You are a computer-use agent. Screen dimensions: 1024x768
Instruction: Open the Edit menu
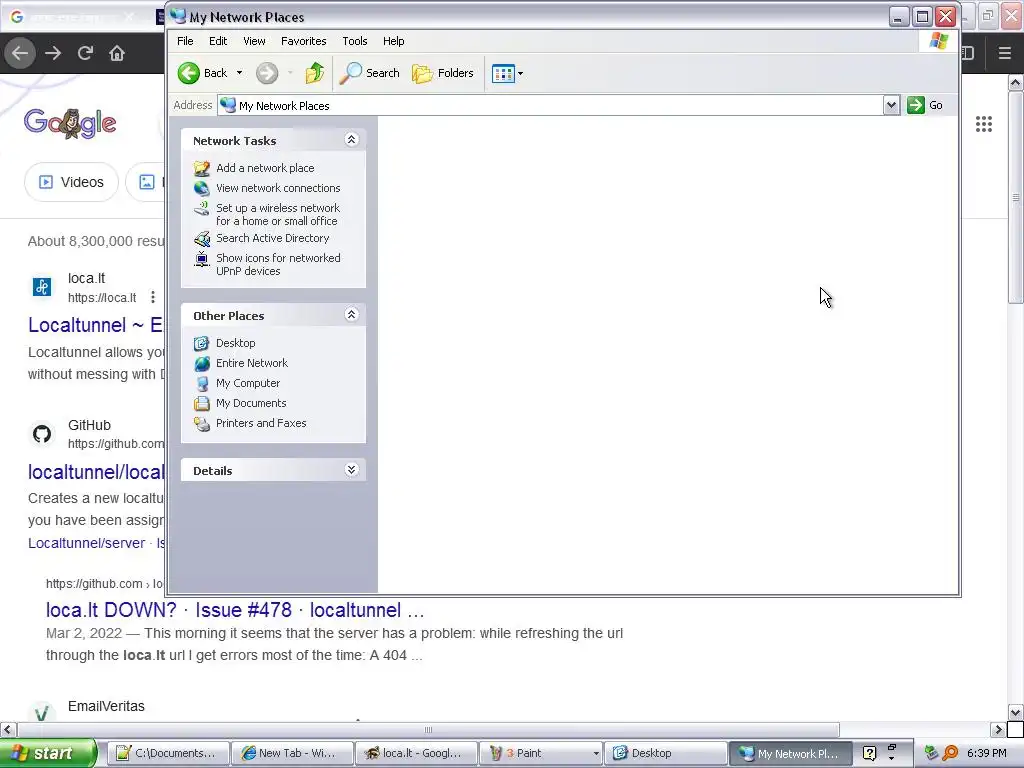point(218,41)
